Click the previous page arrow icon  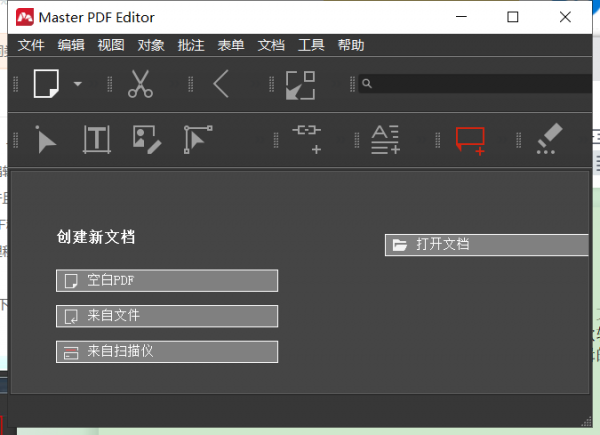[x=221, y=84]
